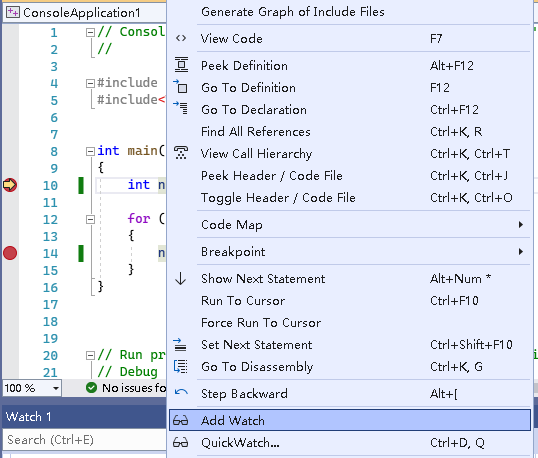This screenshot has height=458, width=538.
Task: Click the red breakpoint on line 14
Action: [x=10, y=253]
